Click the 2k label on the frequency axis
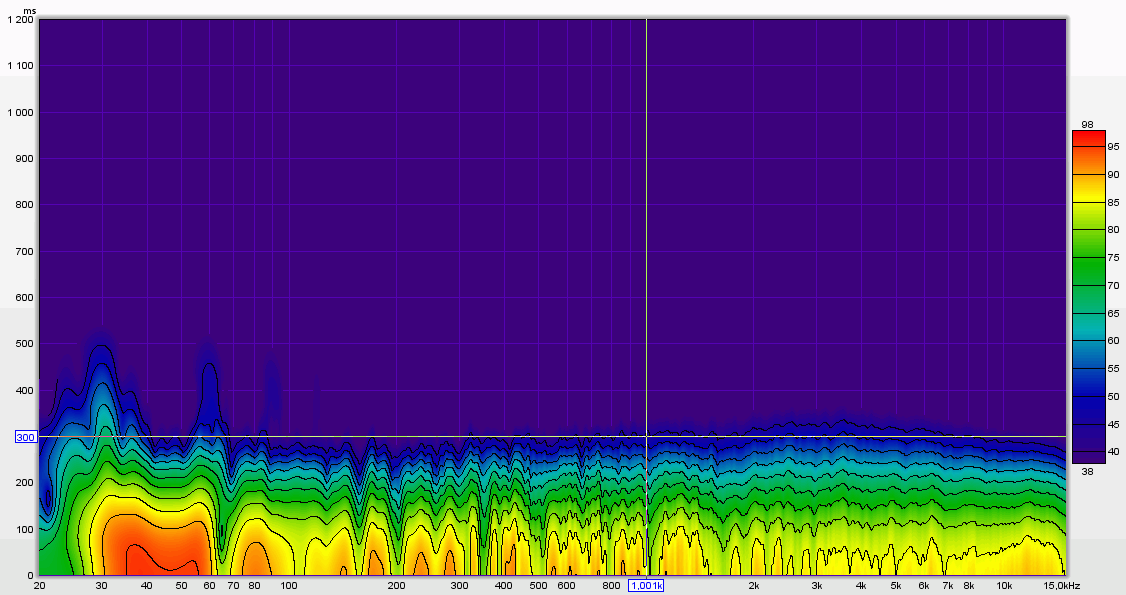Screen dimensions: 1126x595 (754, 586)
